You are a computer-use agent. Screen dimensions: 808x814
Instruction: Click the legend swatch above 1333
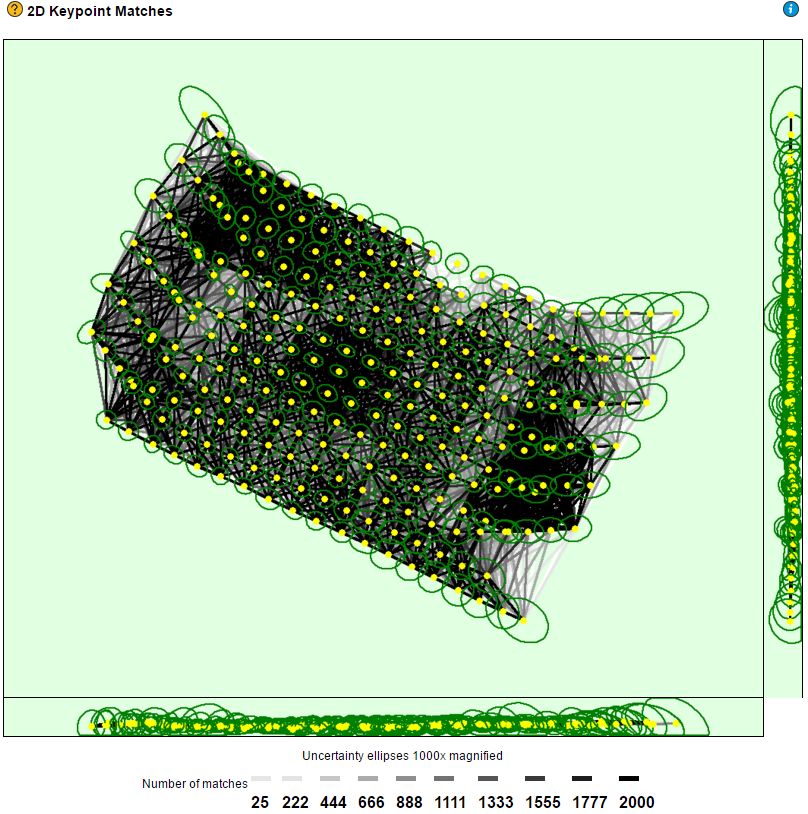(488, 778)
